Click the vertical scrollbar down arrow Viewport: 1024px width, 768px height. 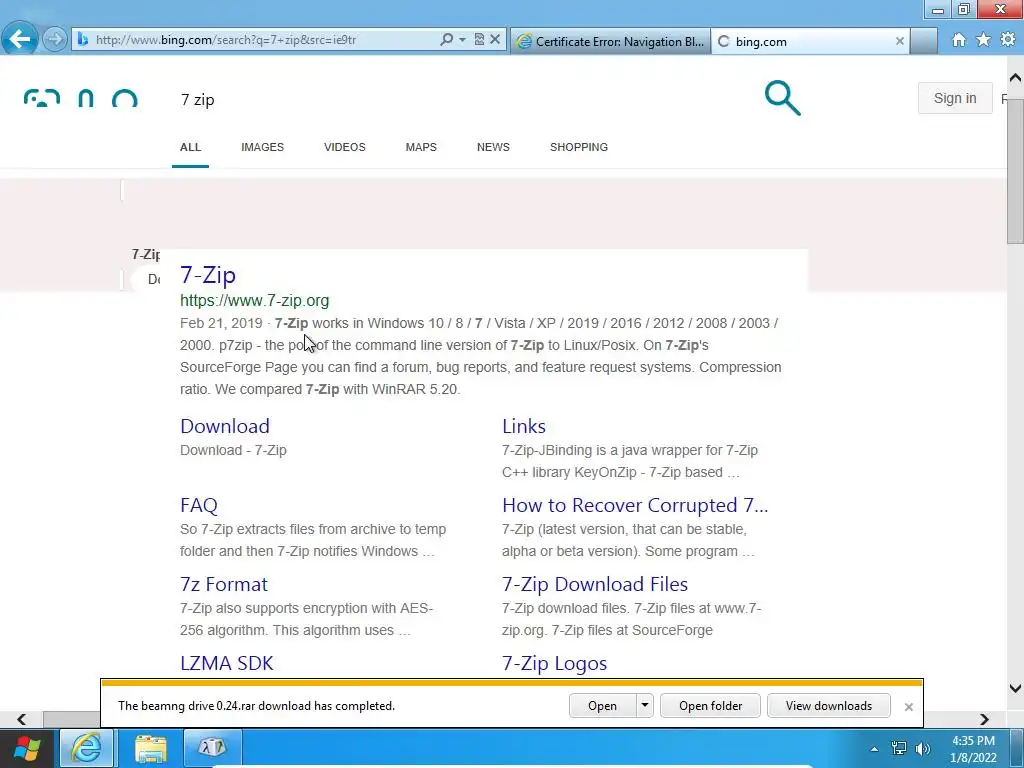pyautogui.click(x=1015, y=688)
